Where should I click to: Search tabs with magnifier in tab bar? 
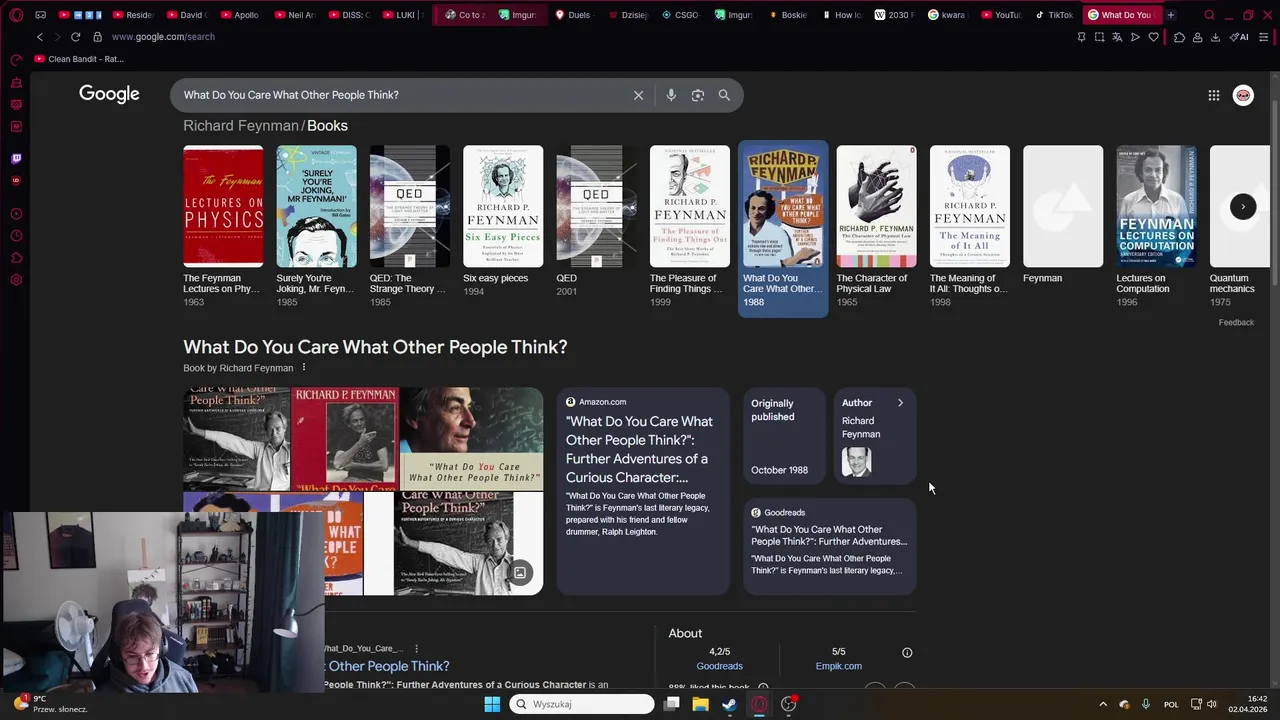pos(1209,15)
